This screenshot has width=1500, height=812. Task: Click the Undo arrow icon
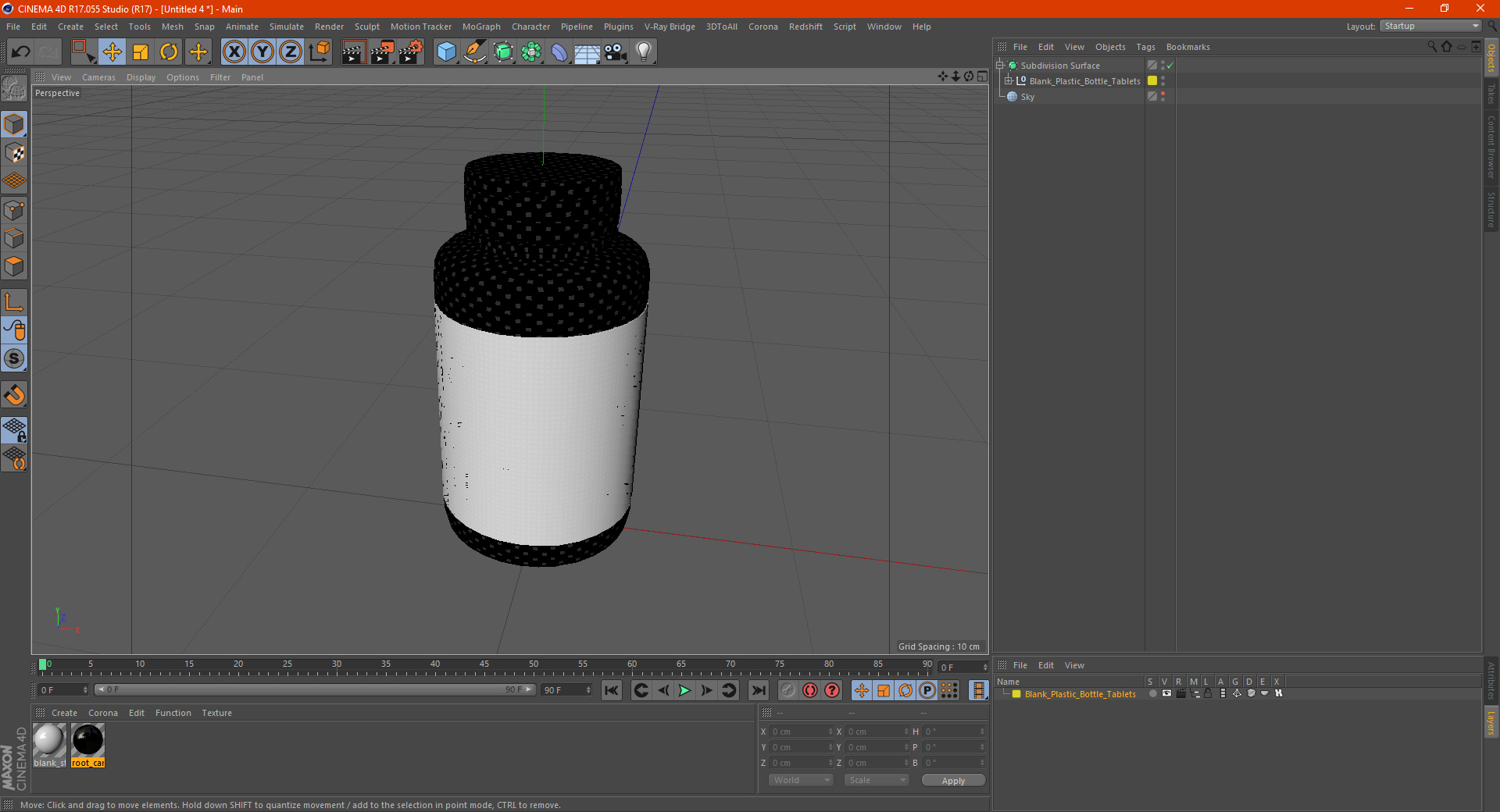[x=21, y=52]
